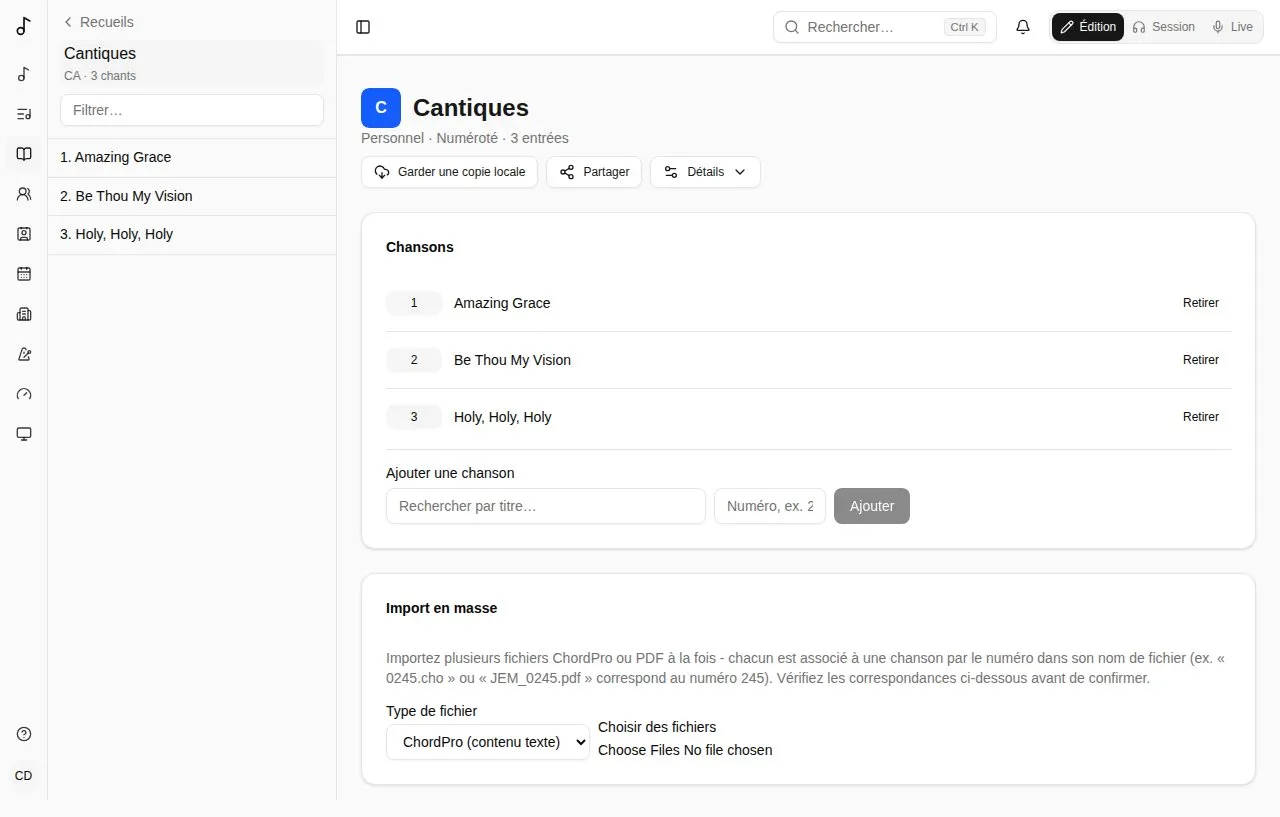The image size is (1280, 817).
Task: Focus the Rechercher par titre field
Action: coord(546,506)
